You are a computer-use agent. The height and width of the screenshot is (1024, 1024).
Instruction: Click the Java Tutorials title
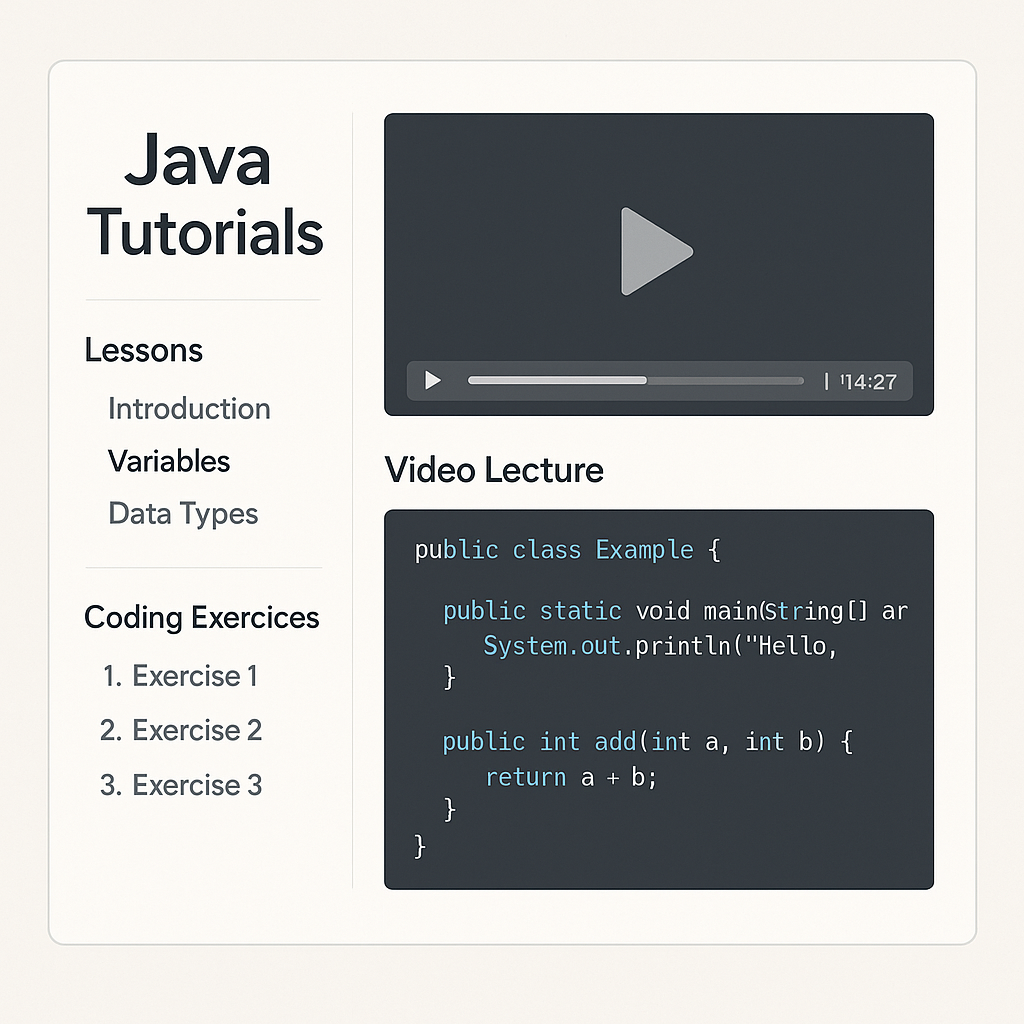pos(205,196)
